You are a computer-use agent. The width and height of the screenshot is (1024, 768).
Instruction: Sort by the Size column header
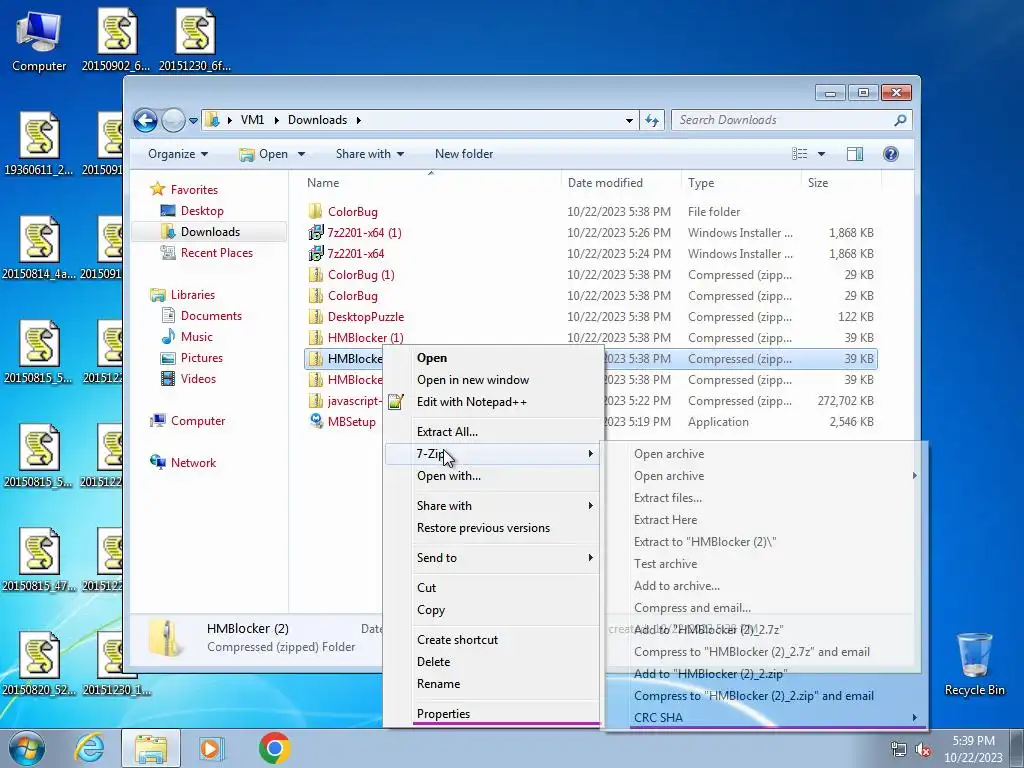pyautogui.click(x=840, y=183)
